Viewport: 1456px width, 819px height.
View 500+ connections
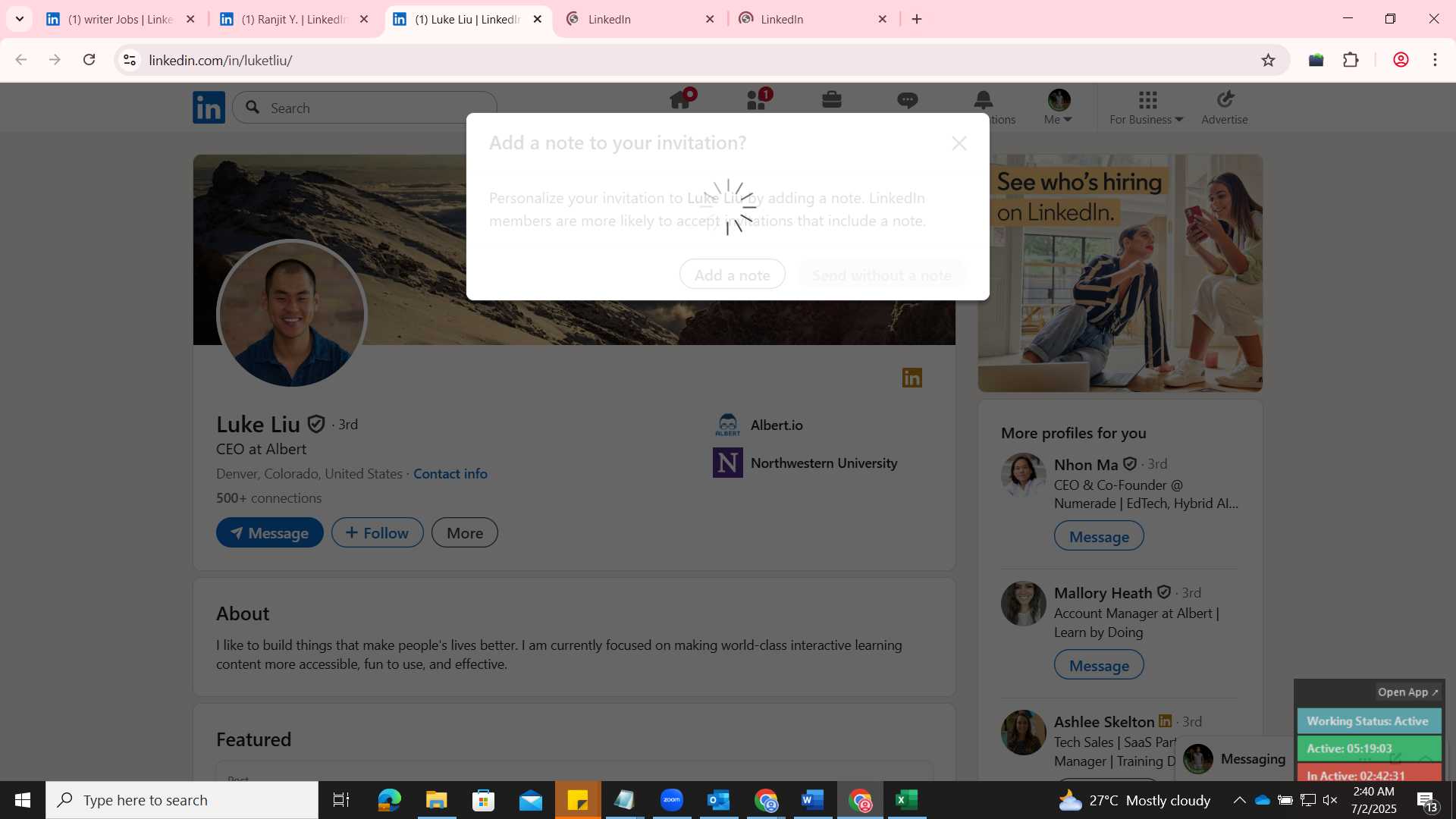(269, 497)
